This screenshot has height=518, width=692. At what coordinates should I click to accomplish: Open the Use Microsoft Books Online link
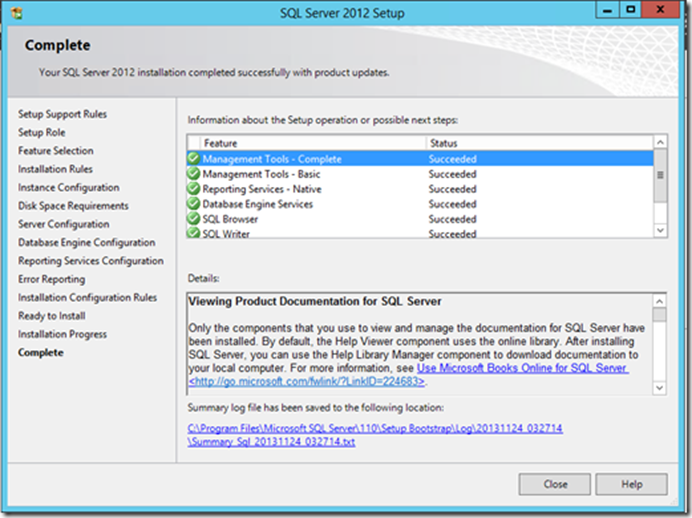523,368
